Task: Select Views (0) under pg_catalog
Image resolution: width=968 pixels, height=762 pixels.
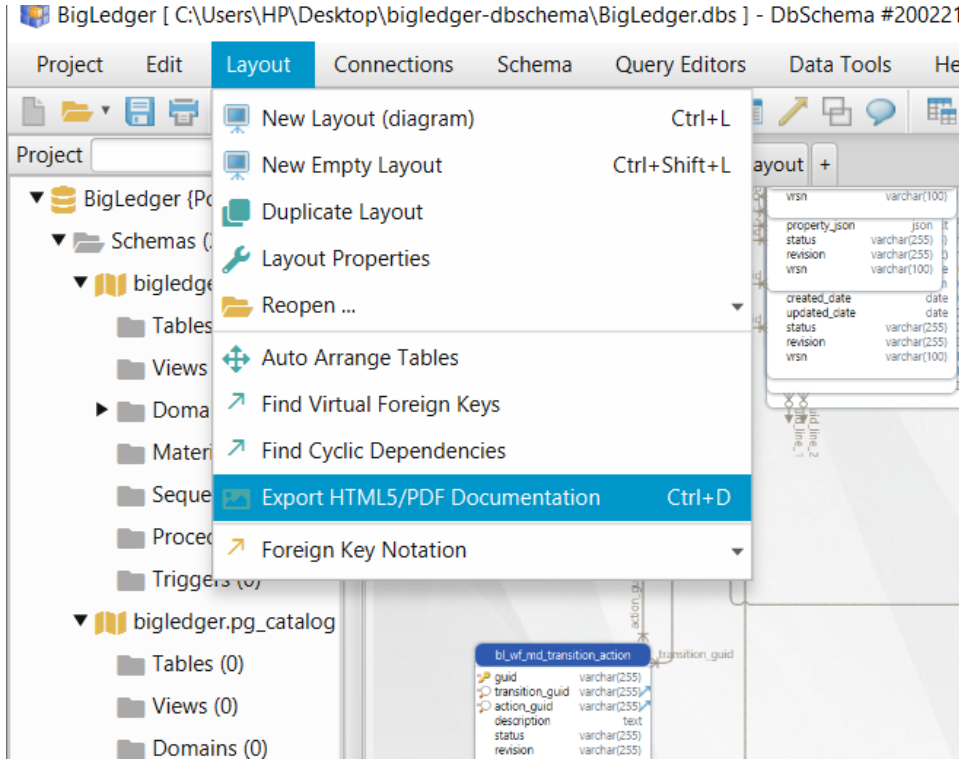Action: click(178, 706)
